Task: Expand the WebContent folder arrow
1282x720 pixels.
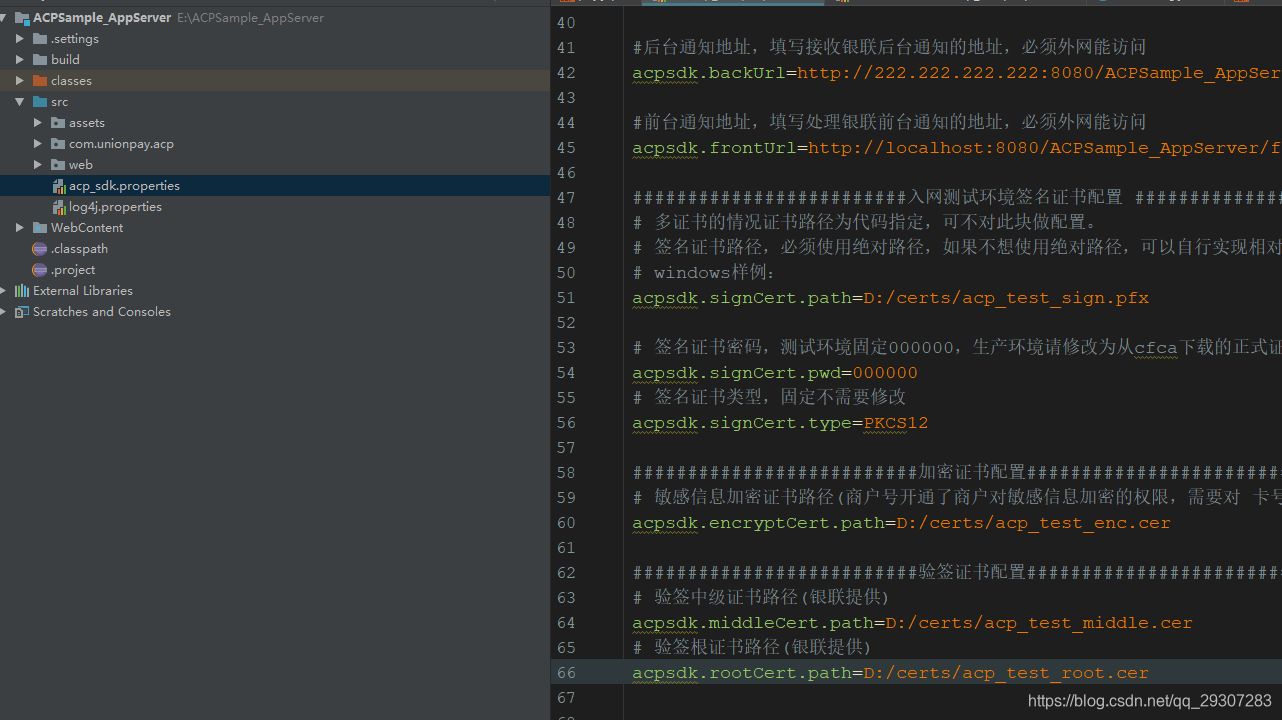Action: point(20,228)
